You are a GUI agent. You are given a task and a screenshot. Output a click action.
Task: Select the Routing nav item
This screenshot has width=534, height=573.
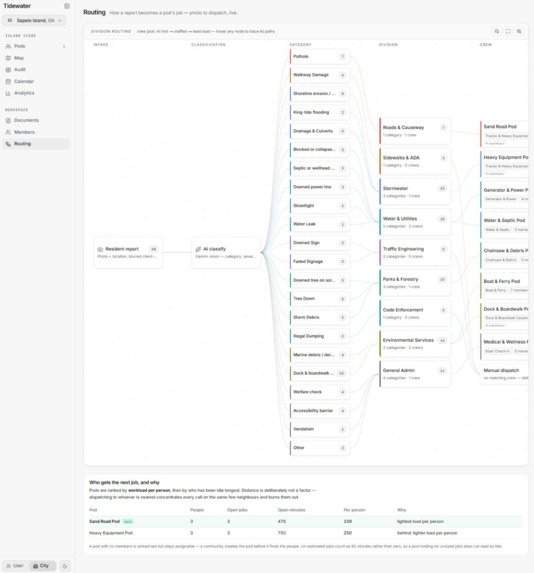coord(36,144)
